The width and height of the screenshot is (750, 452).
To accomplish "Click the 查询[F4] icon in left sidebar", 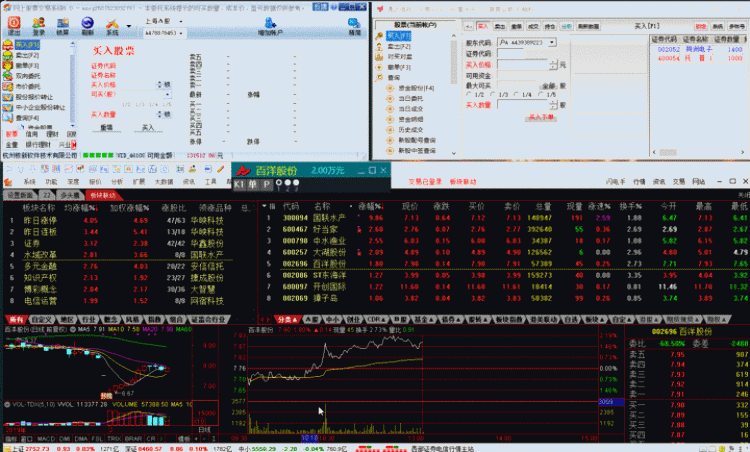I will point(8,118).
